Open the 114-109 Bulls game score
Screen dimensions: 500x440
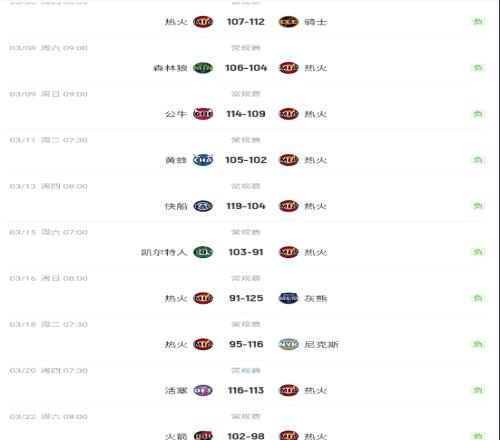[x=246, y=114]
